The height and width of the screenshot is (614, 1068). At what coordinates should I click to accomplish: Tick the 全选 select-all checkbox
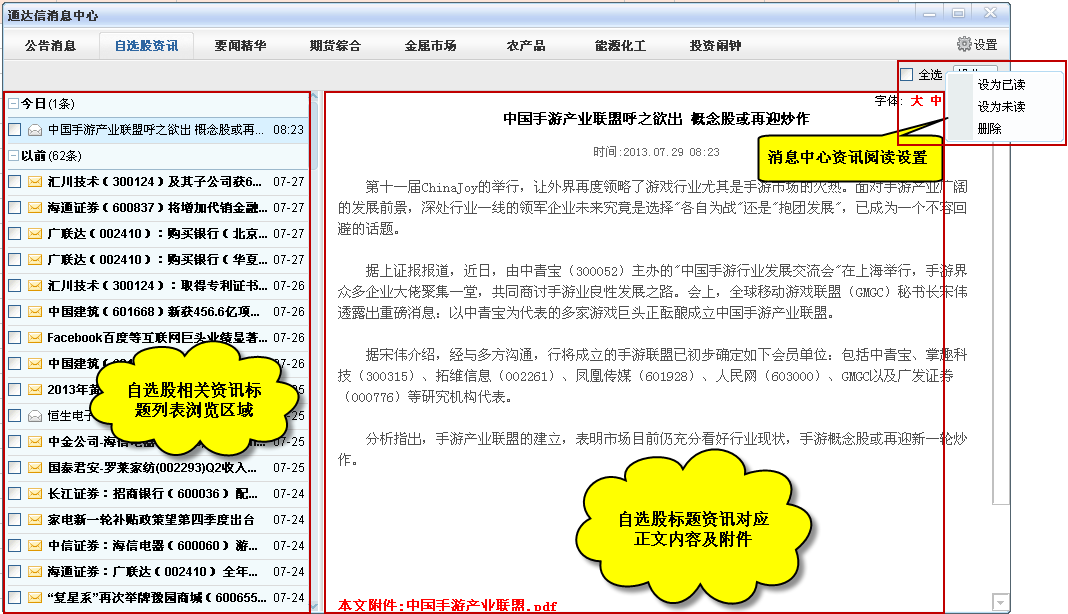click(907, 75)
